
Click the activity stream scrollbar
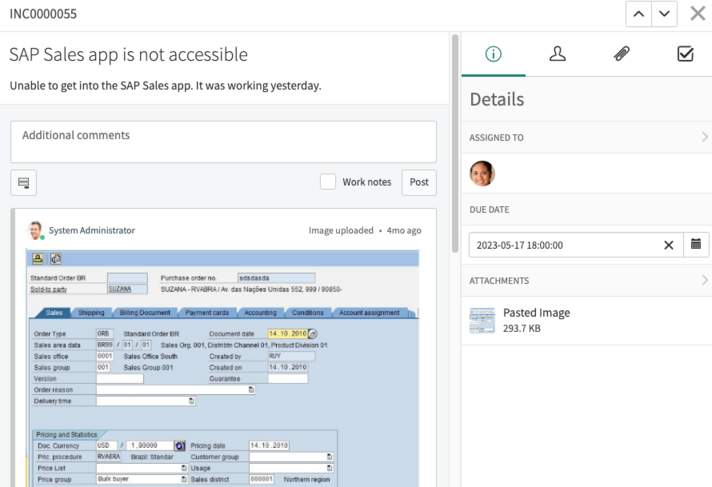pos(455,144)
